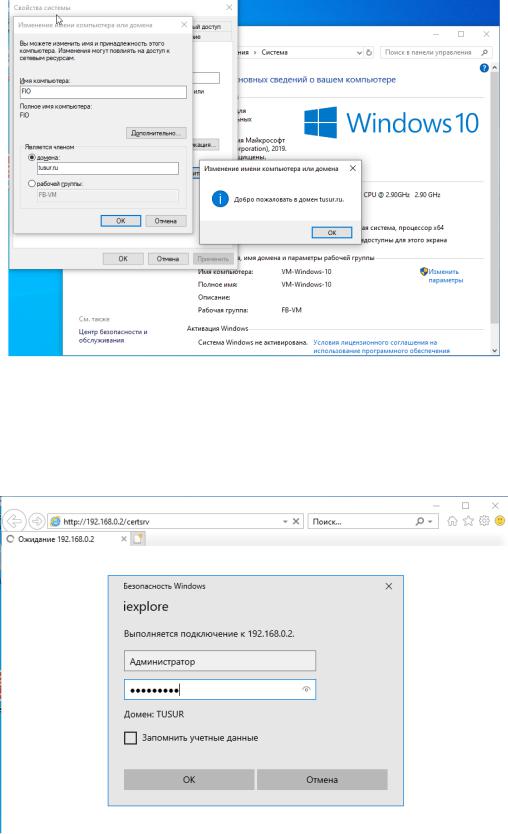This screenshot has width=508, height=834.
Task: Click the magnifier in Control Panel search
Action: point(484,52)
